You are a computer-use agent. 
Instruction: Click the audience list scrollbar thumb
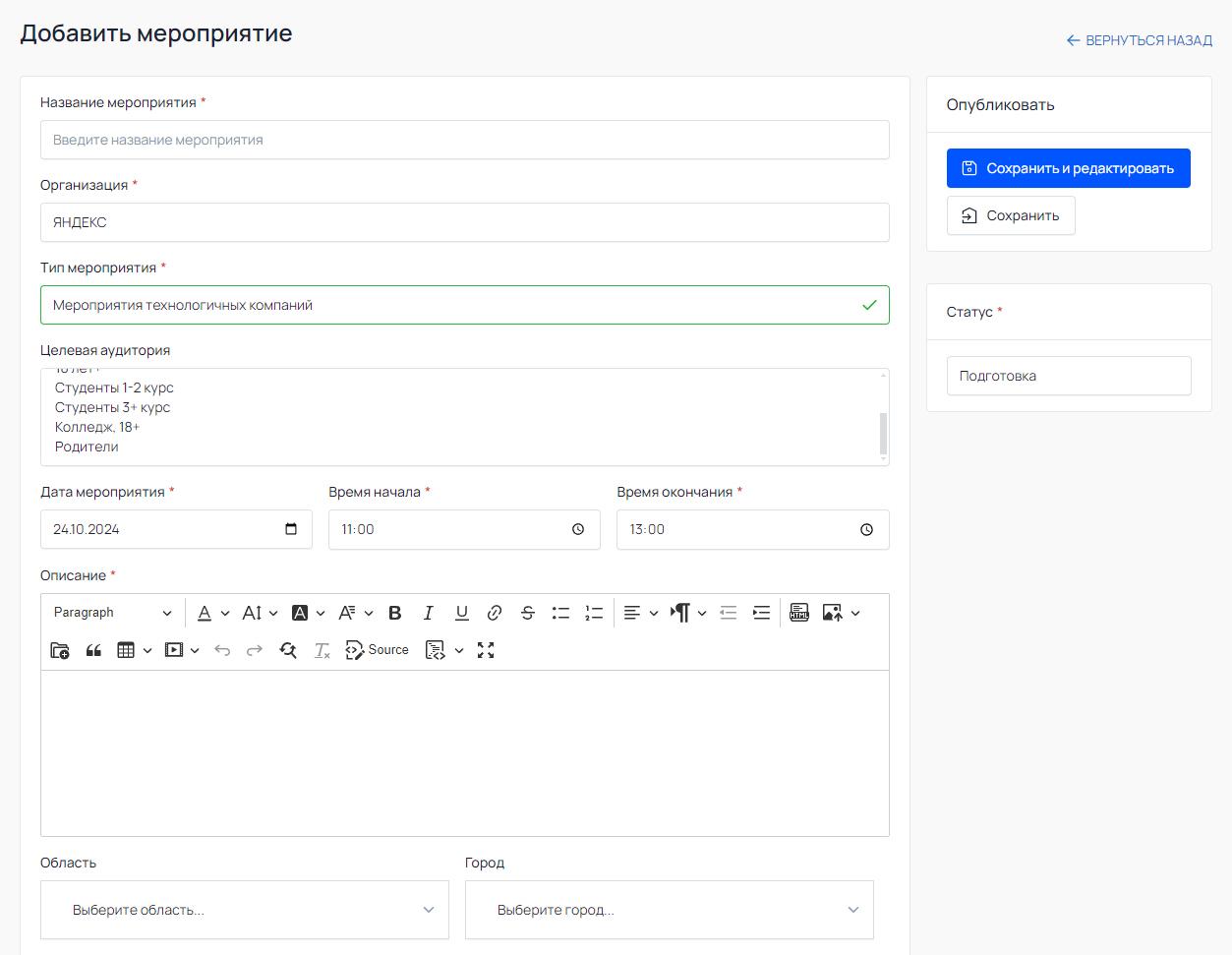coord(883,433)
